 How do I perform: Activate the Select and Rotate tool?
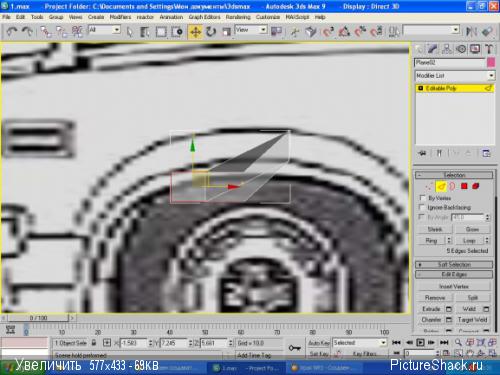coord(211,32)
